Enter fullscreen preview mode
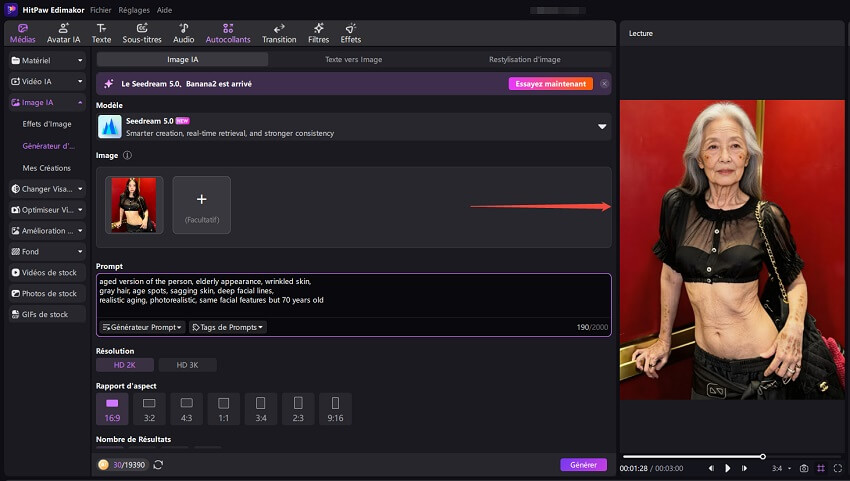This screenshot has height=481, width=850. 838,468
